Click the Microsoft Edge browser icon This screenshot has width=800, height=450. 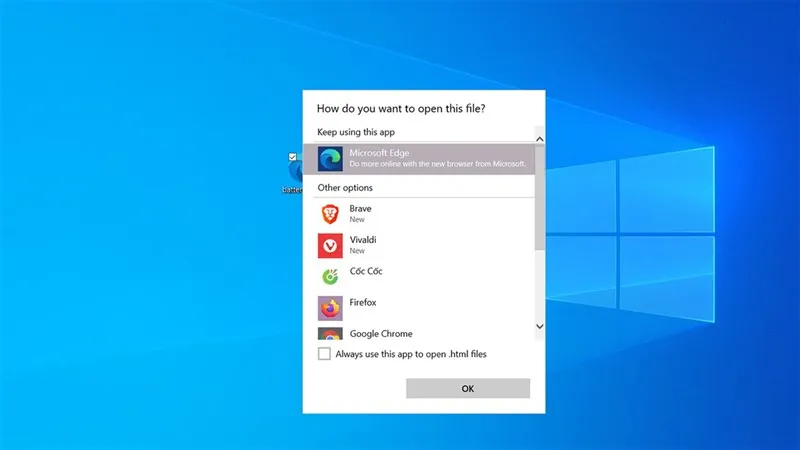pos(330,158)
